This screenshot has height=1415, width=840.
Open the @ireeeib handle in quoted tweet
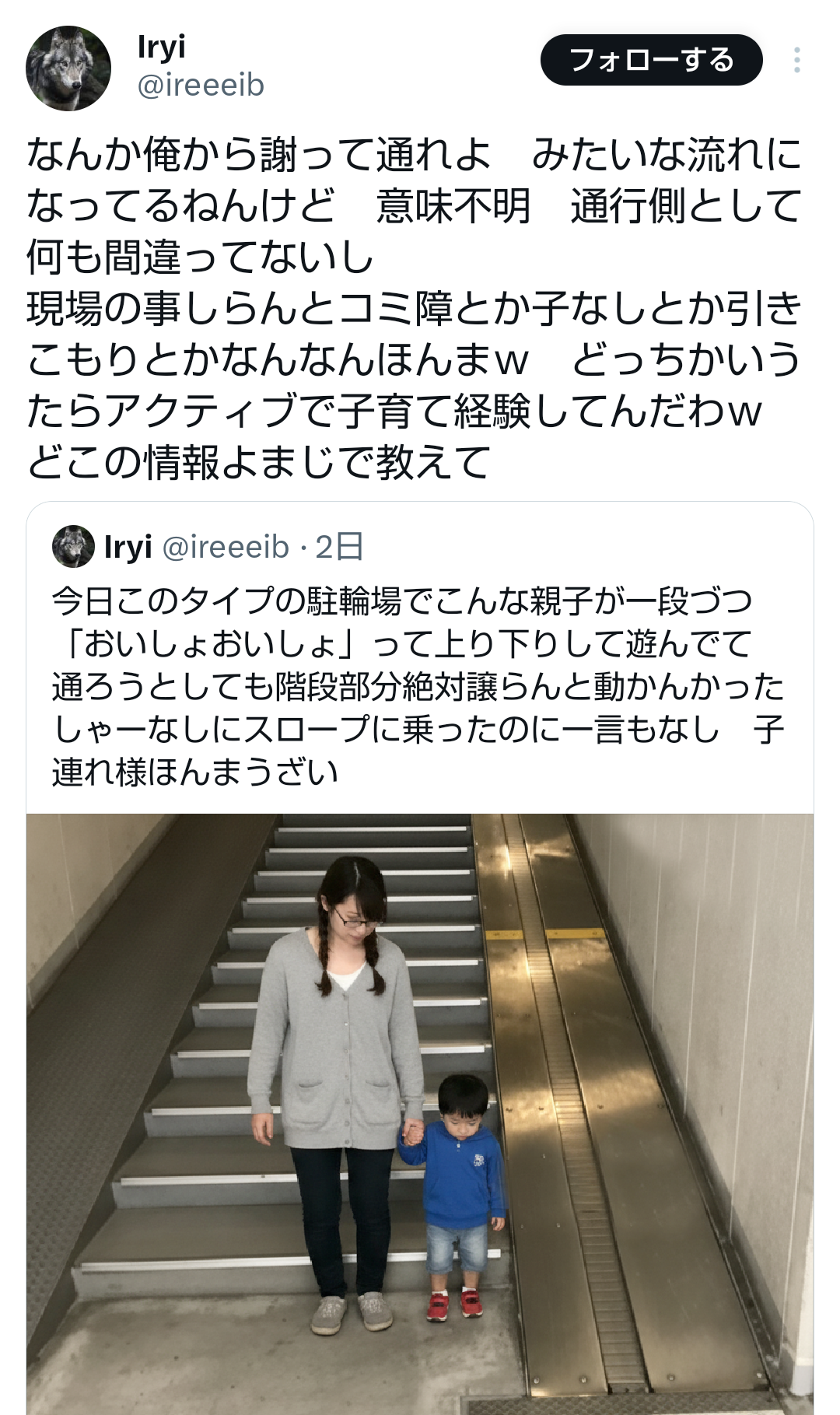(226, 547)
